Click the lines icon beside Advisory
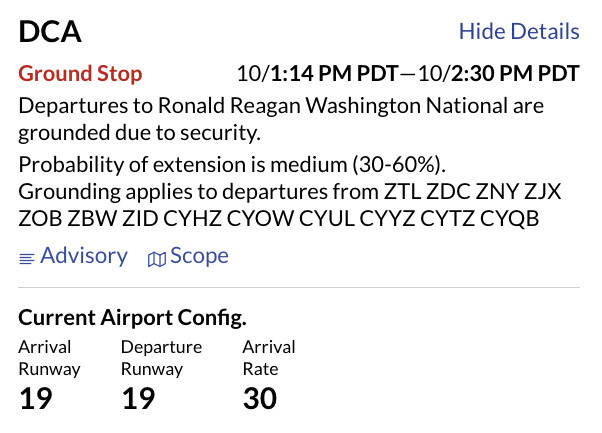Image resolution: width=602 pixels, height=433 pixels. (x=27, y=258)
